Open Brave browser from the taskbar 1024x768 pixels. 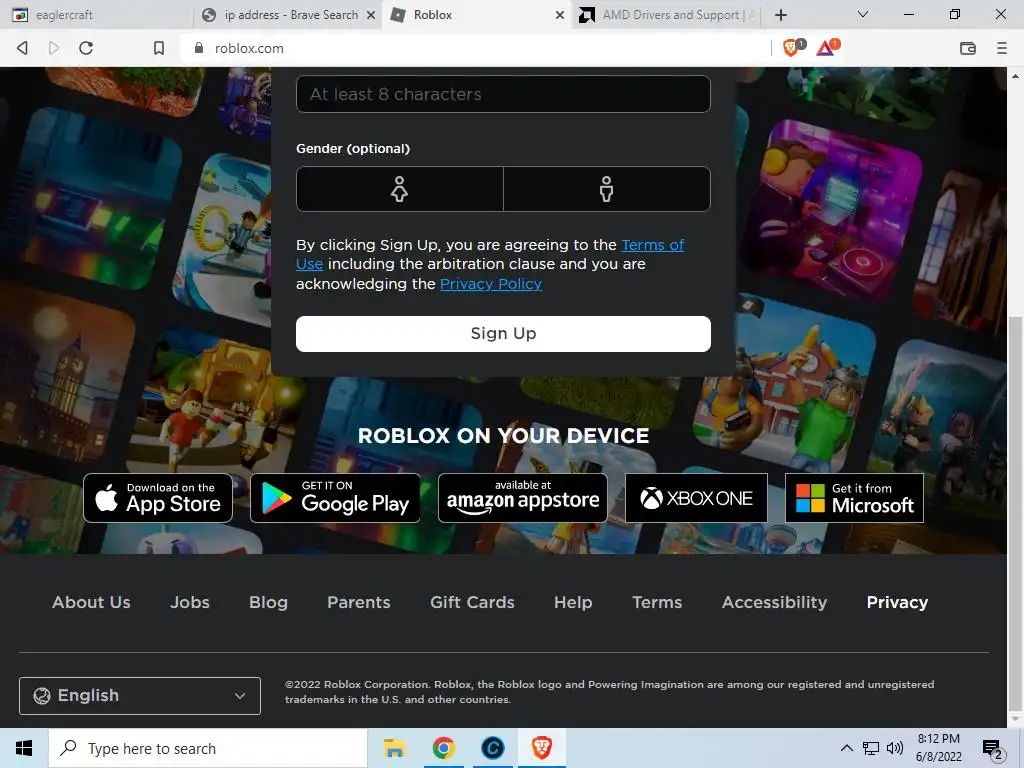(x=542, y=748)
